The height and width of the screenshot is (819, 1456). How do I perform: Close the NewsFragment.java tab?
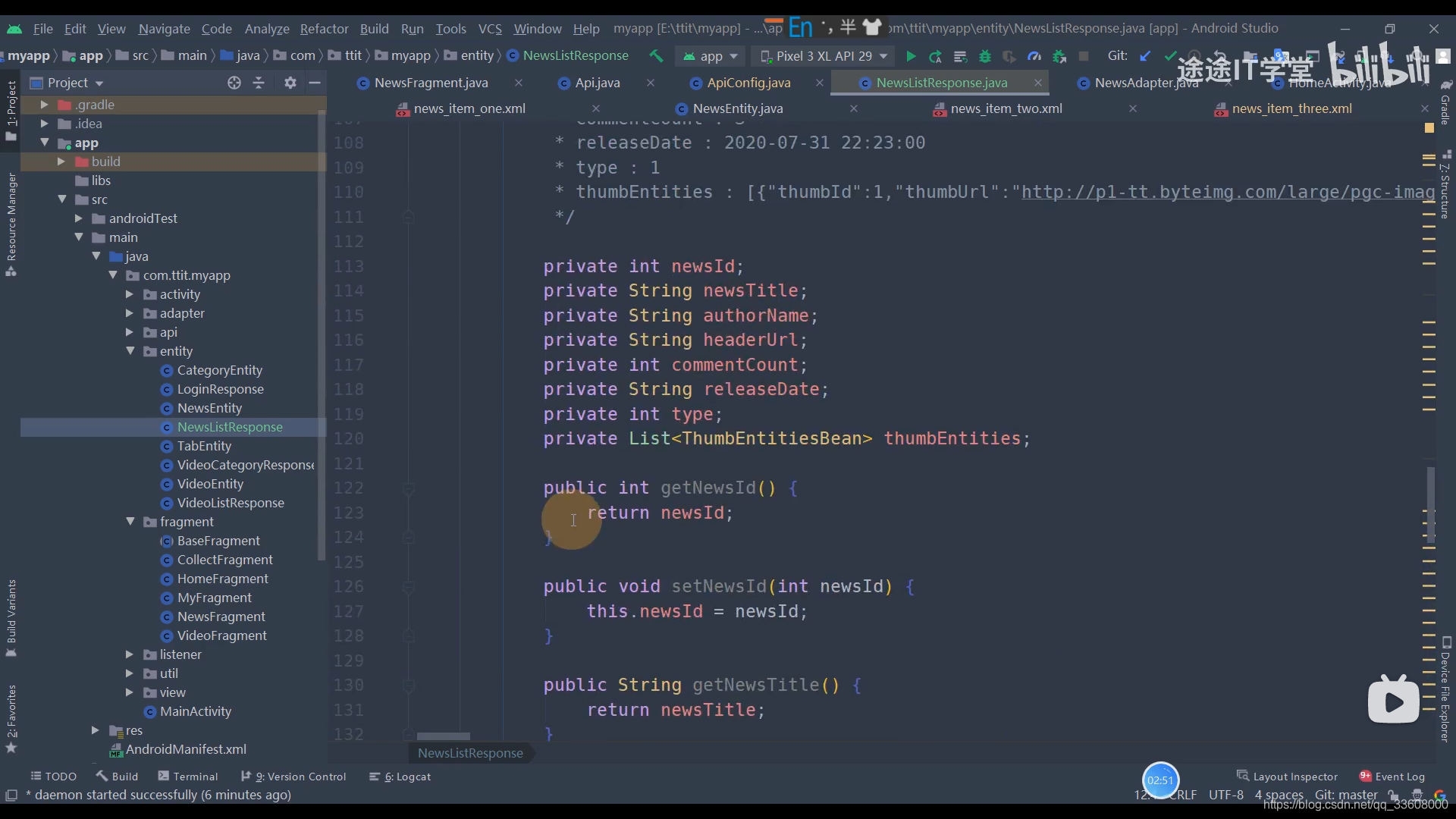click(x=519, y=83)
